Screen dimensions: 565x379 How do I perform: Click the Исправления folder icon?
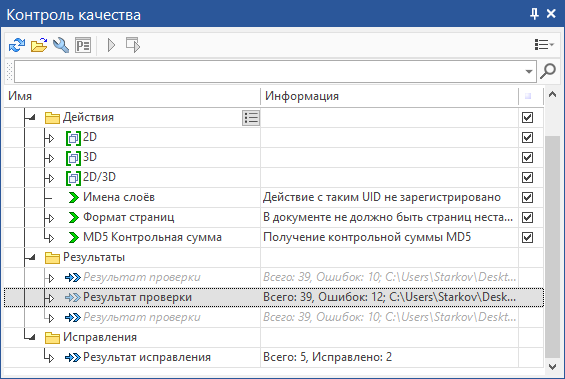52,338
